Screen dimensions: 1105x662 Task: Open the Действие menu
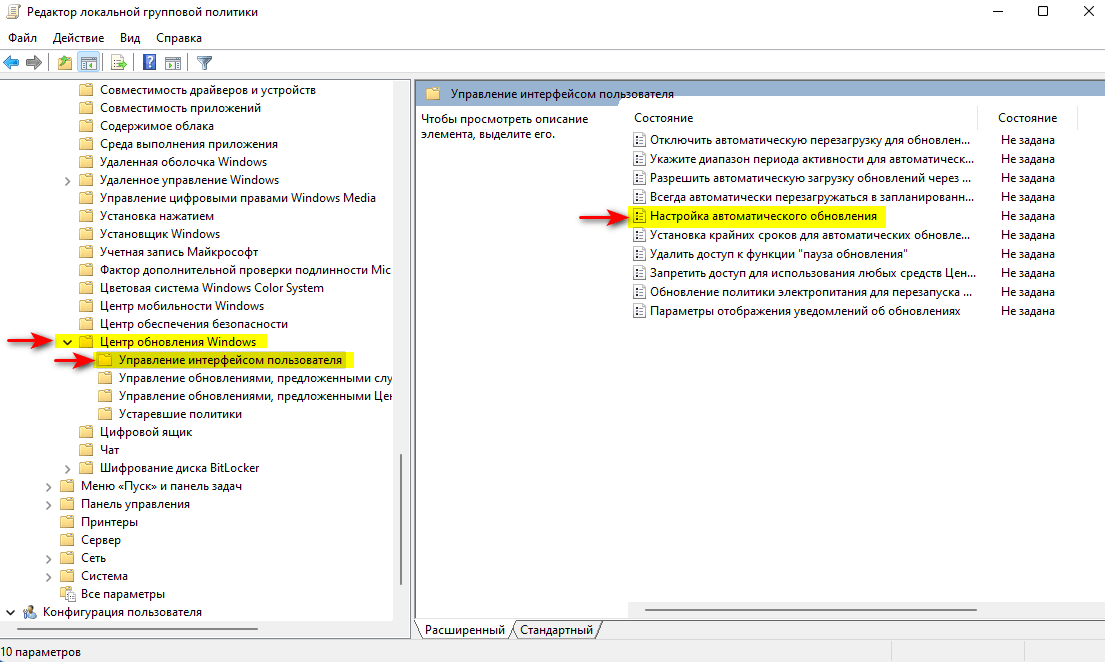[78, 38]
